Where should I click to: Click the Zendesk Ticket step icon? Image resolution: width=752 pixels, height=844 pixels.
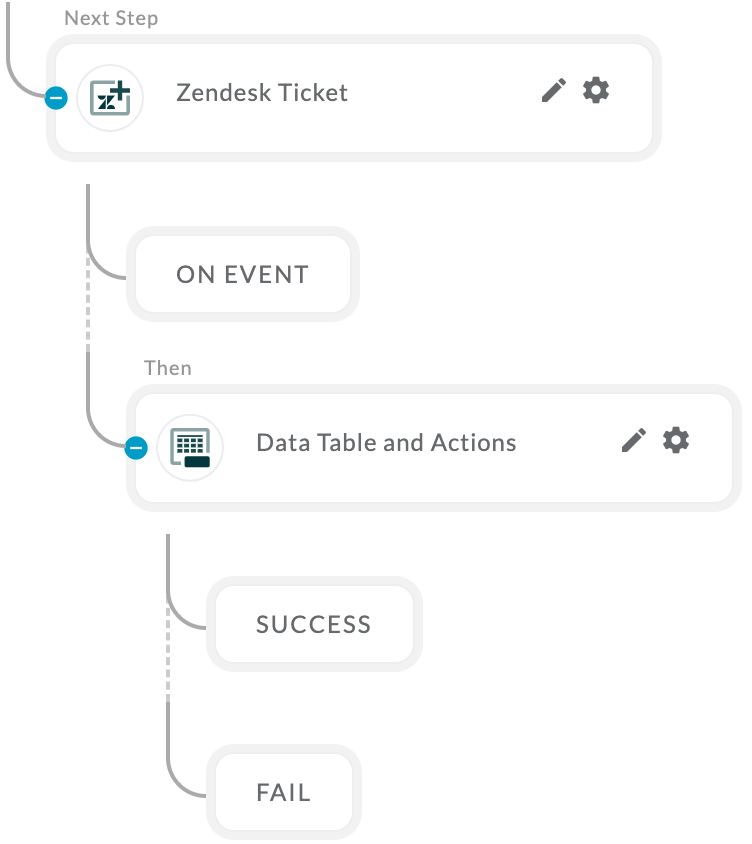[110, 98]
